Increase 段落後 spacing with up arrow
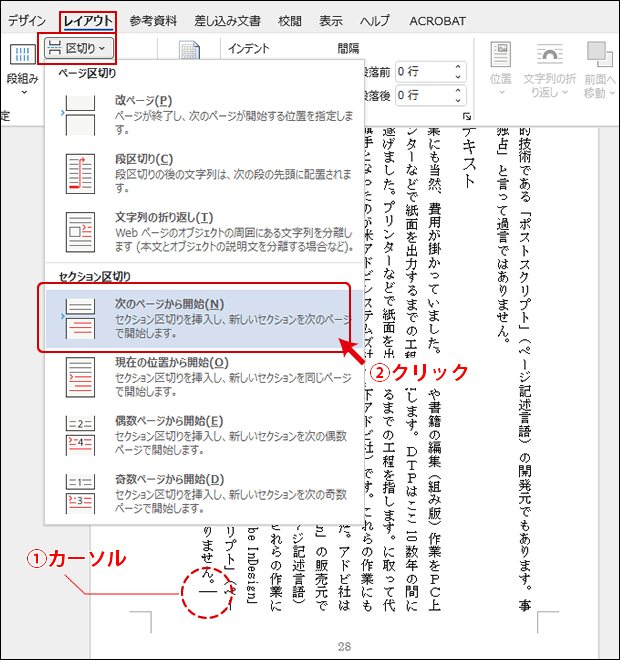This screenshot has width=620, height=660. coord(458,90)
